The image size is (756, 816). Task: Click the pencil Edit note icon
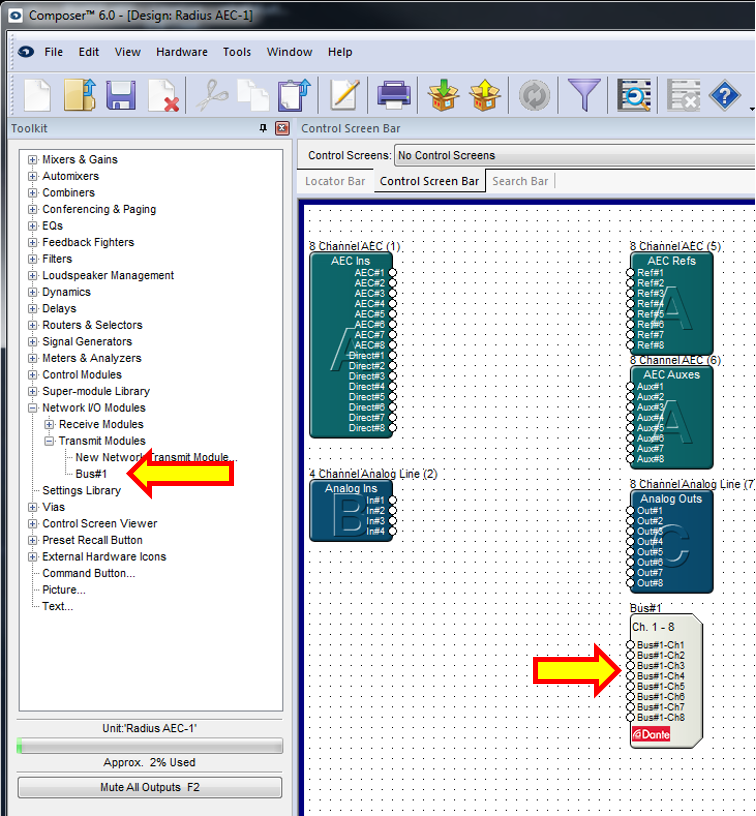(x=344, y=95)
